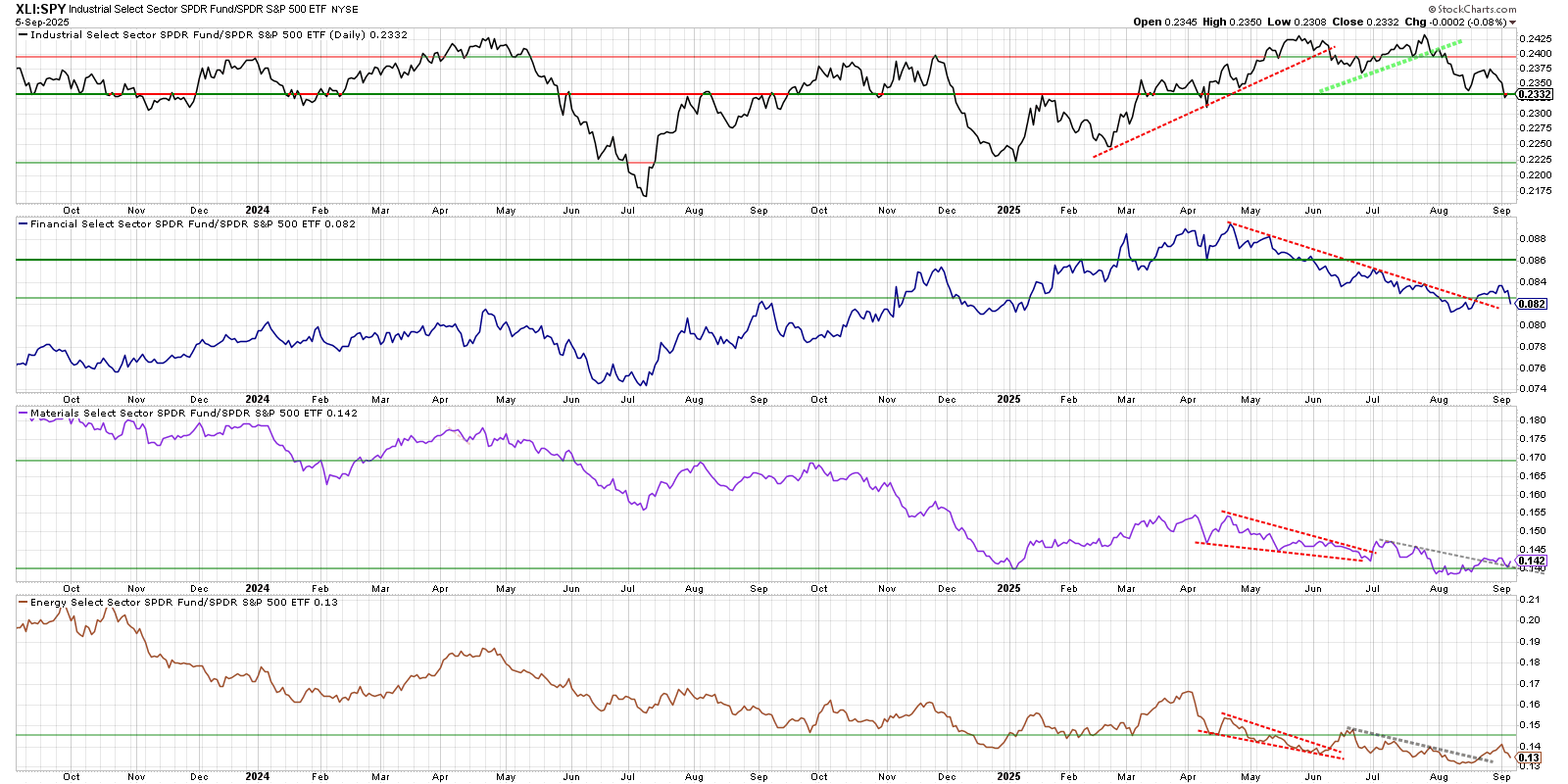Click the 0.088 y-axis value
1568x784 pixels.
click(1533, 239)
